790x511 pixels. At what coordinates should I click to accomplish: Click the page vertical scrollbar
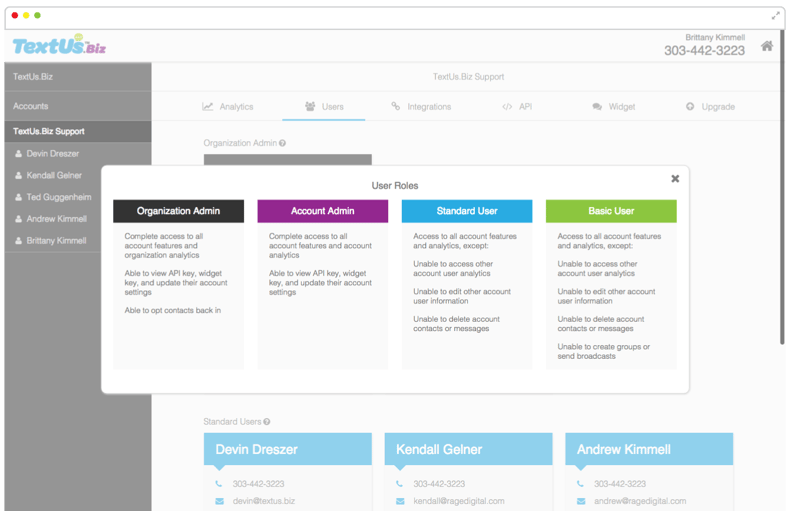(782, 186)
